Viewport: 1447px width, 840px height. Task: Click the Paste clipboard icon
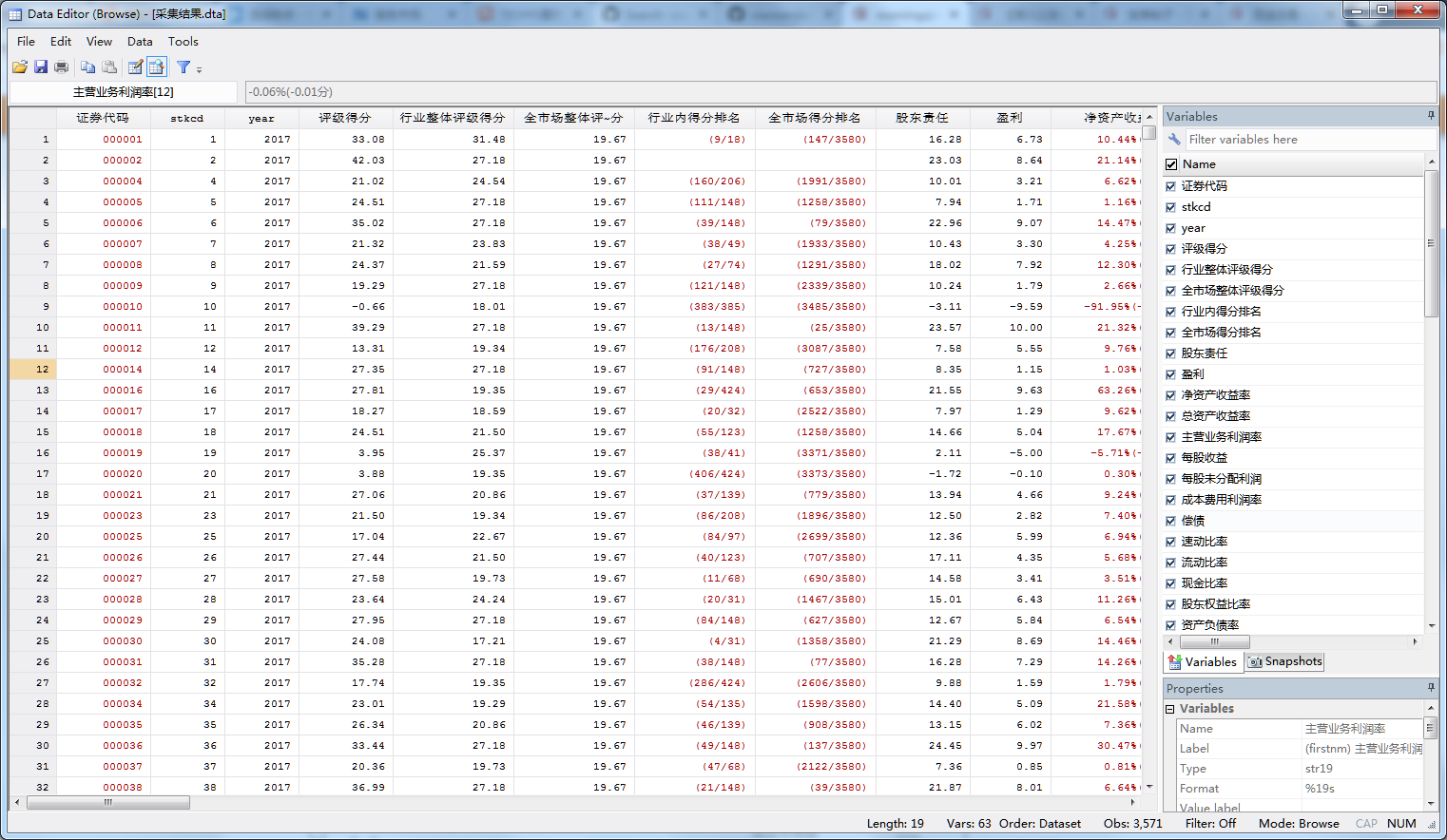[109, 67]
